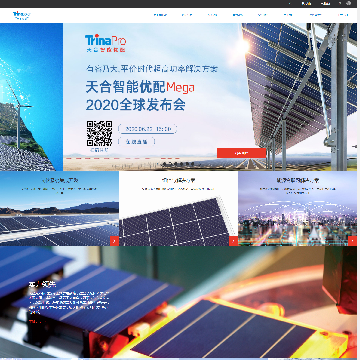Click red link under solar cell text
Viewport: 360px width, 360px height.
coord(36,322)
